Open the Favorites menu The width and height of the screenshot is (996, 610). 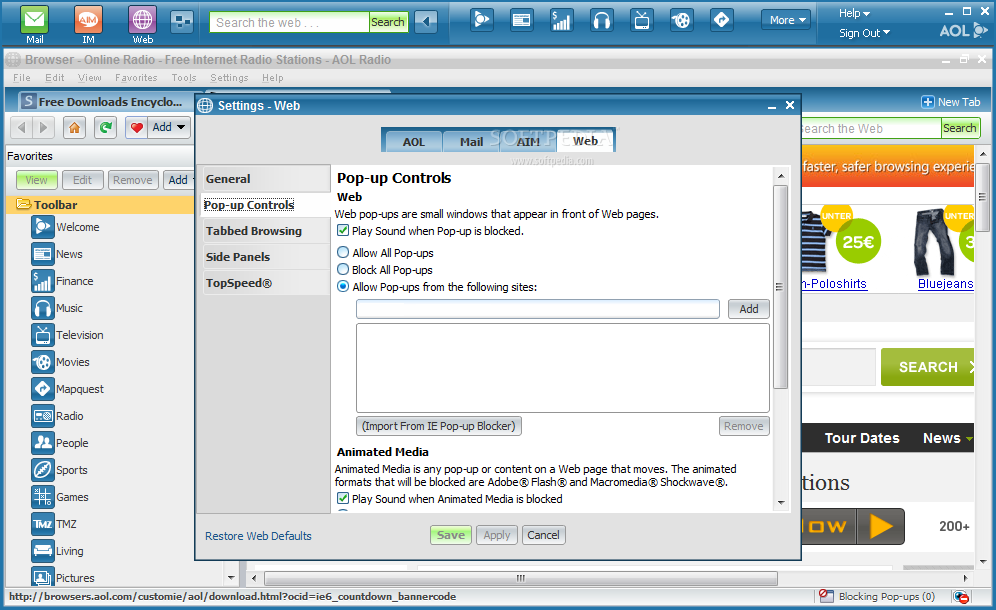tap(136, 78)
